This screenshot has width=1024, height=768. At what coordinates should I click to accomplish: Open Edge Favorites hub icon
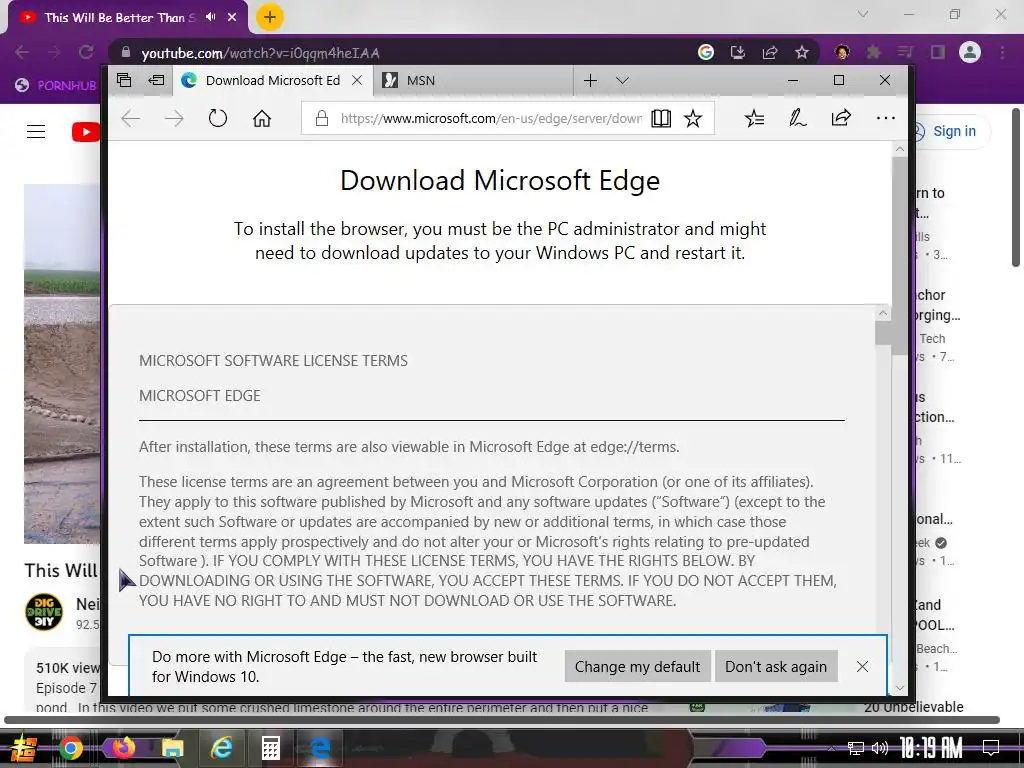click(x=754, y=118)
